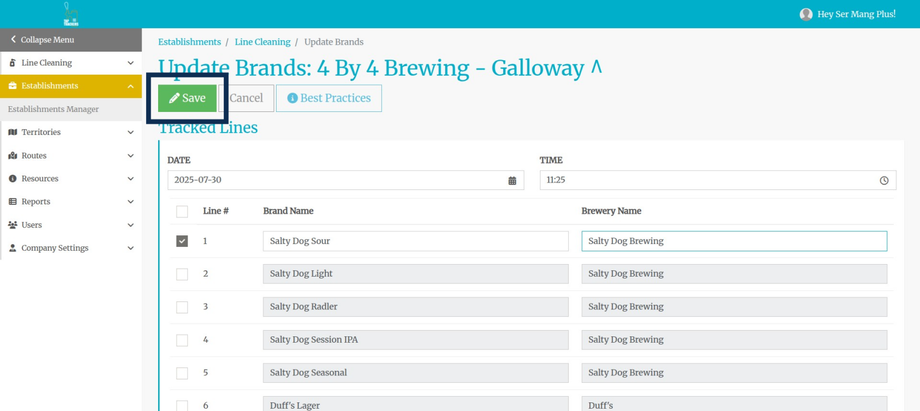
Task: Click the caret beside the page title
Action: pos(596,68)
